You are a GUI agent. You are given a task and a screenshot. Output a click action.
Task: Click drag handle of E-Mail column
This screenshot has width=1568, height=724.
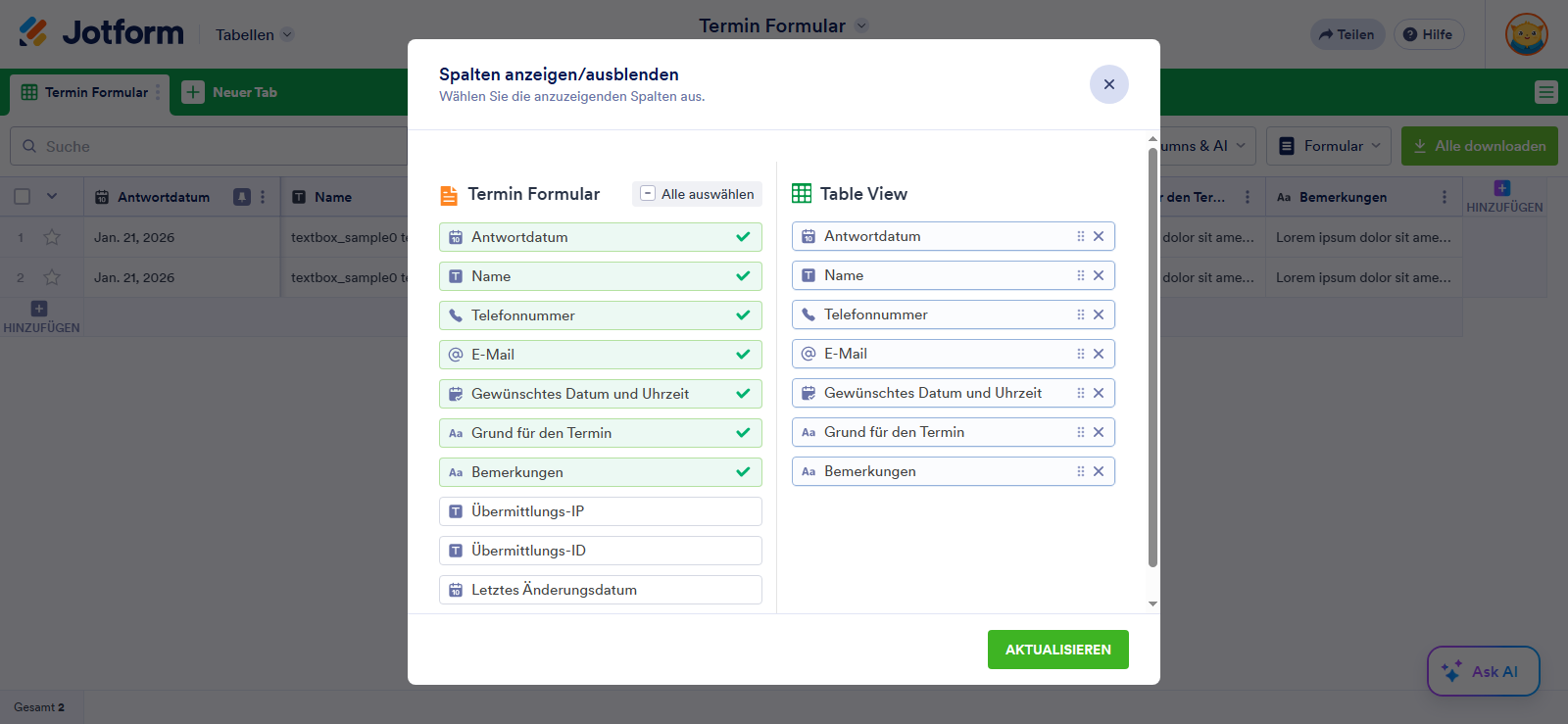tap(1081, 354)
